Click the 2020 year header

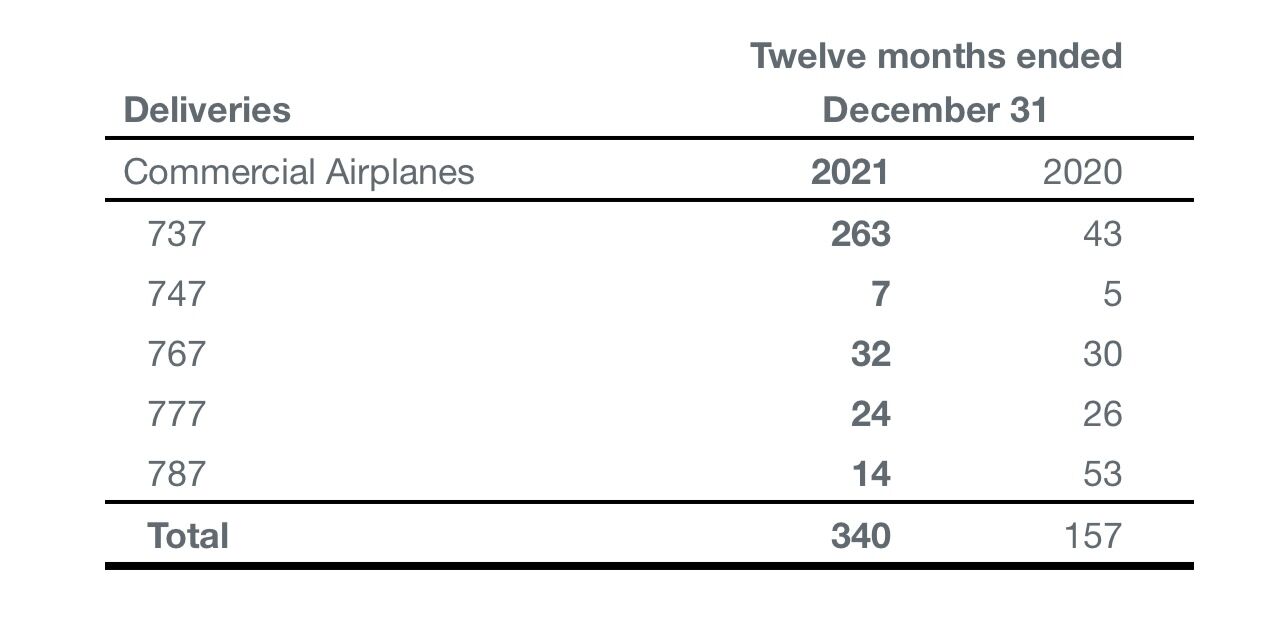[1082, 172]
